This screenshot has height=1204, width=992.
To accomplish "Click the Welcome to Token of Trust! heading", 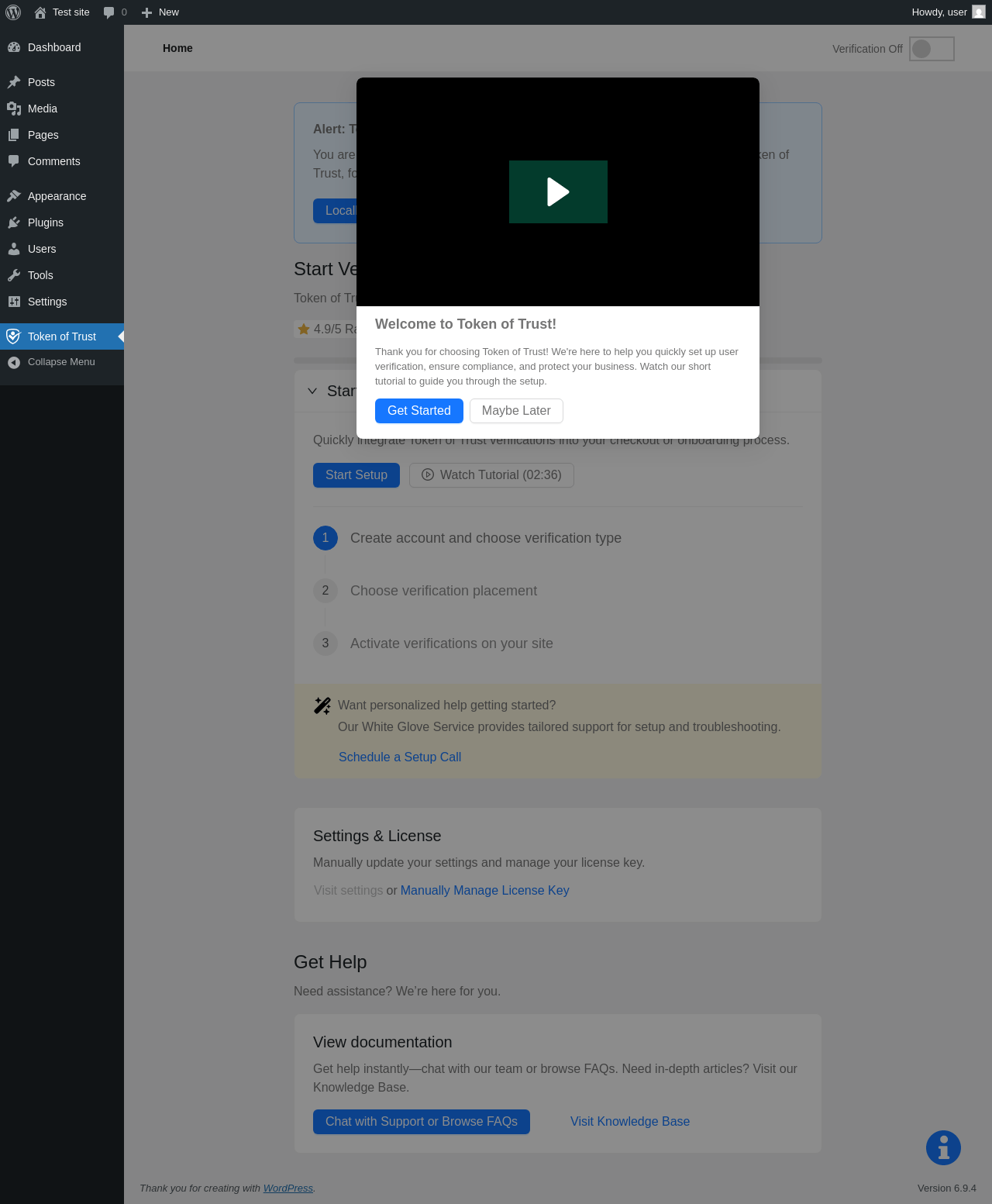I will (466, 324).
